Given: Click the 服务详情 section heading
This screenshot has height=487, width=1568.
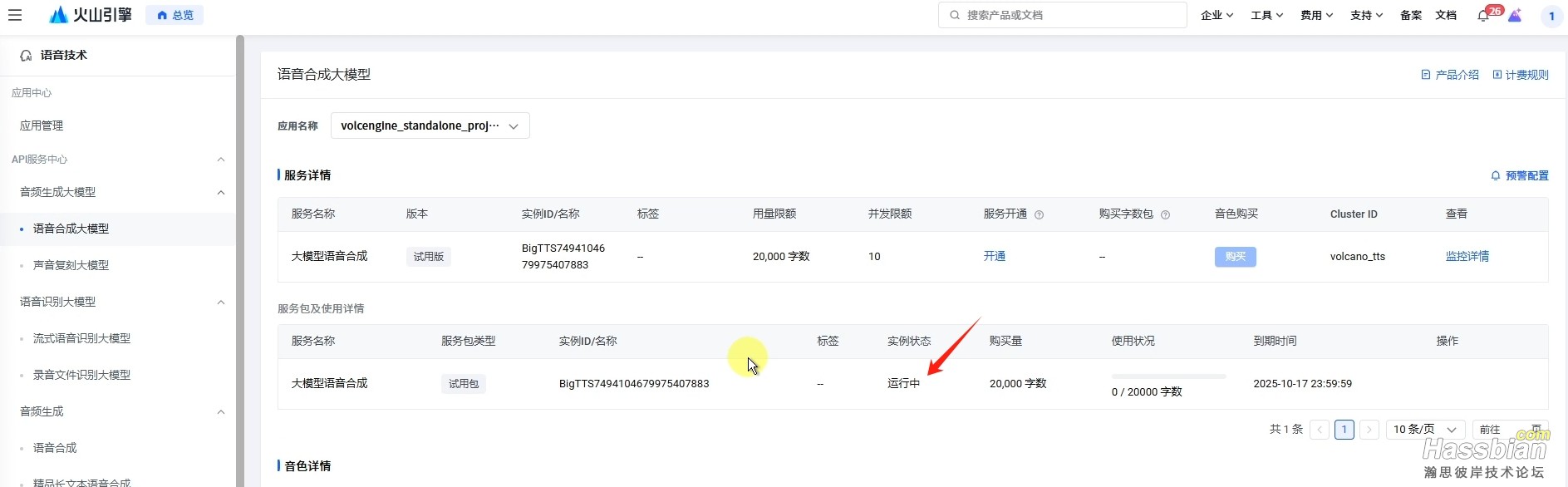Looking at the screenshot, I should (307, 175).
